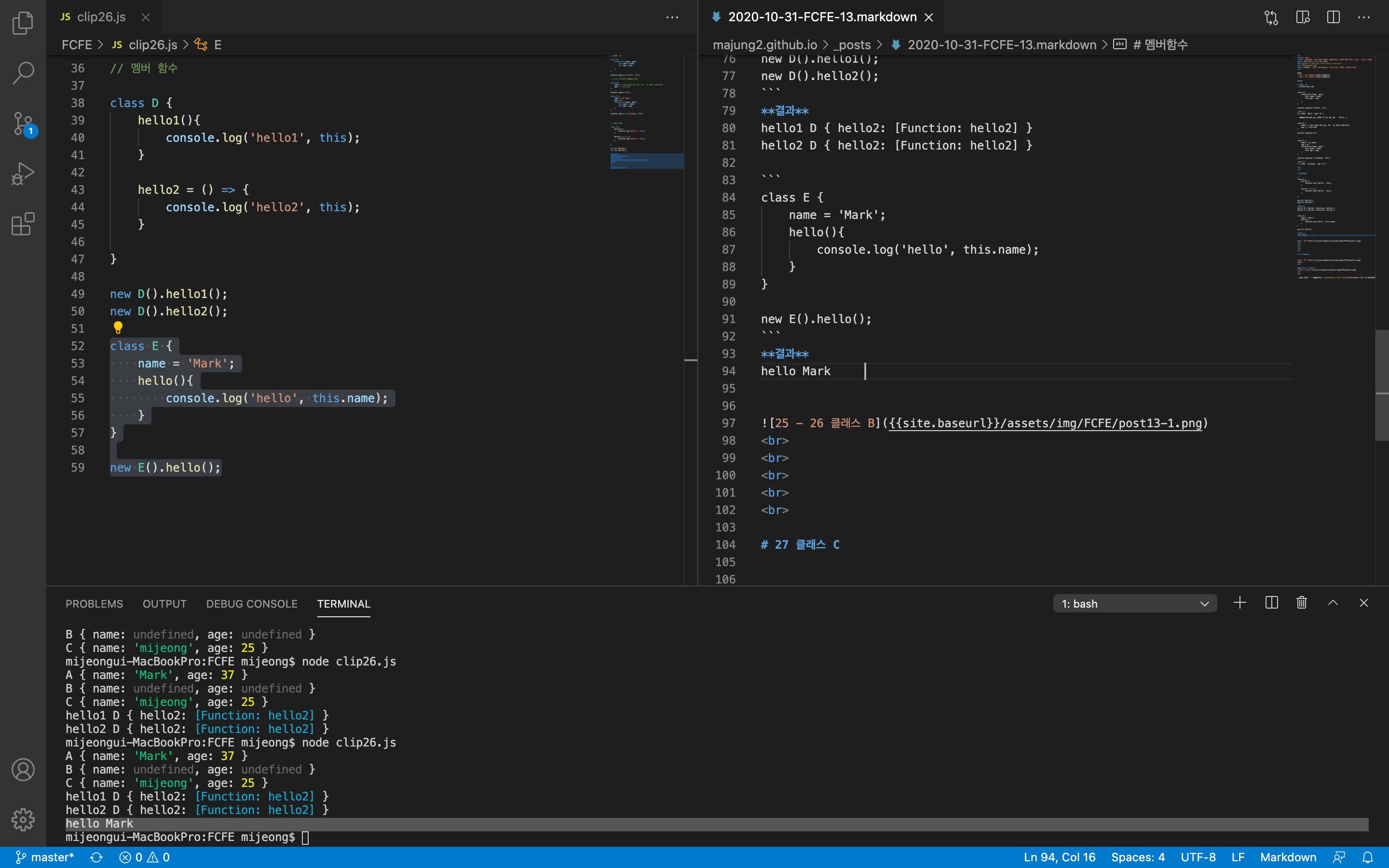The image size is (1389, 868).
Task: Click the markdown editor vertical scrollbar thumb
Action: [x=1382, y=385]
